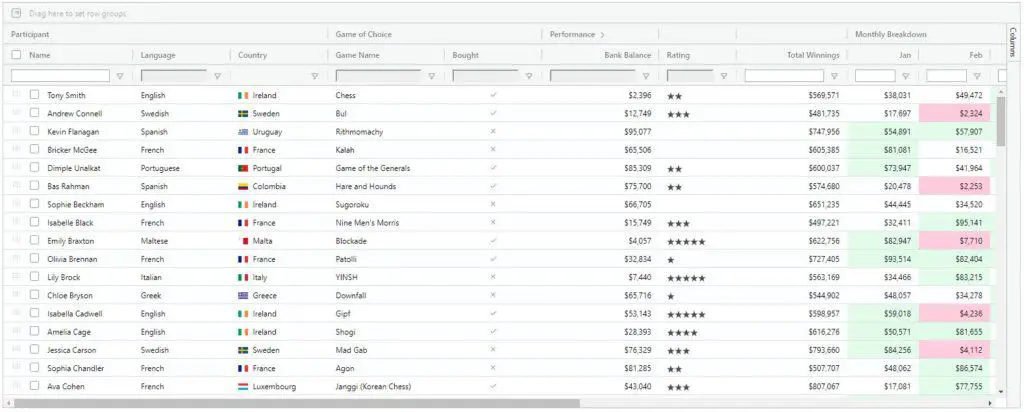Click the Rating column filter funnel
Viewport: 1024px width, 412px height.
(724, 76)
